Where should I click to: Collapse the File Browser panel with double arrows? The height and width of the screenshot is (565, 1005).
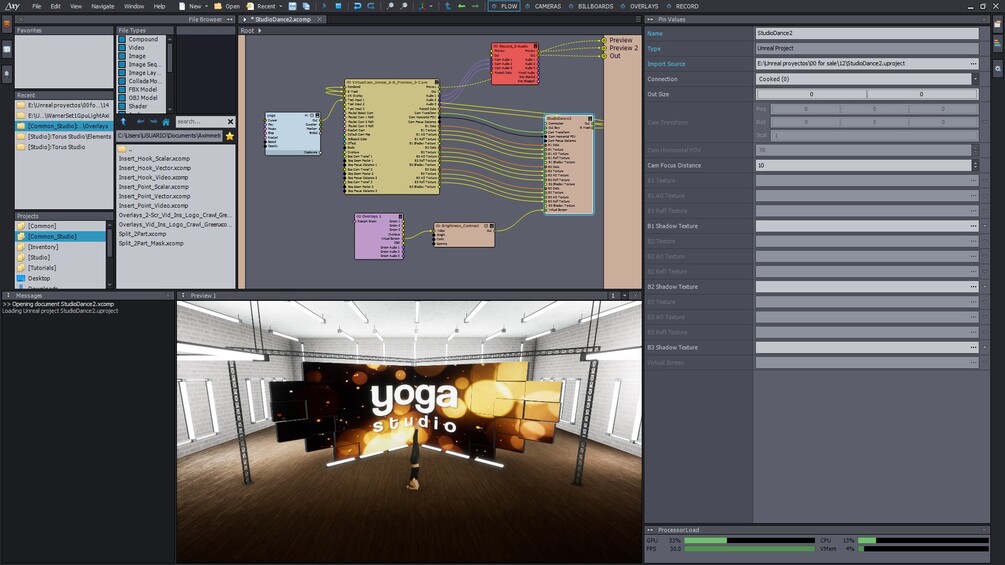point(229,19)
